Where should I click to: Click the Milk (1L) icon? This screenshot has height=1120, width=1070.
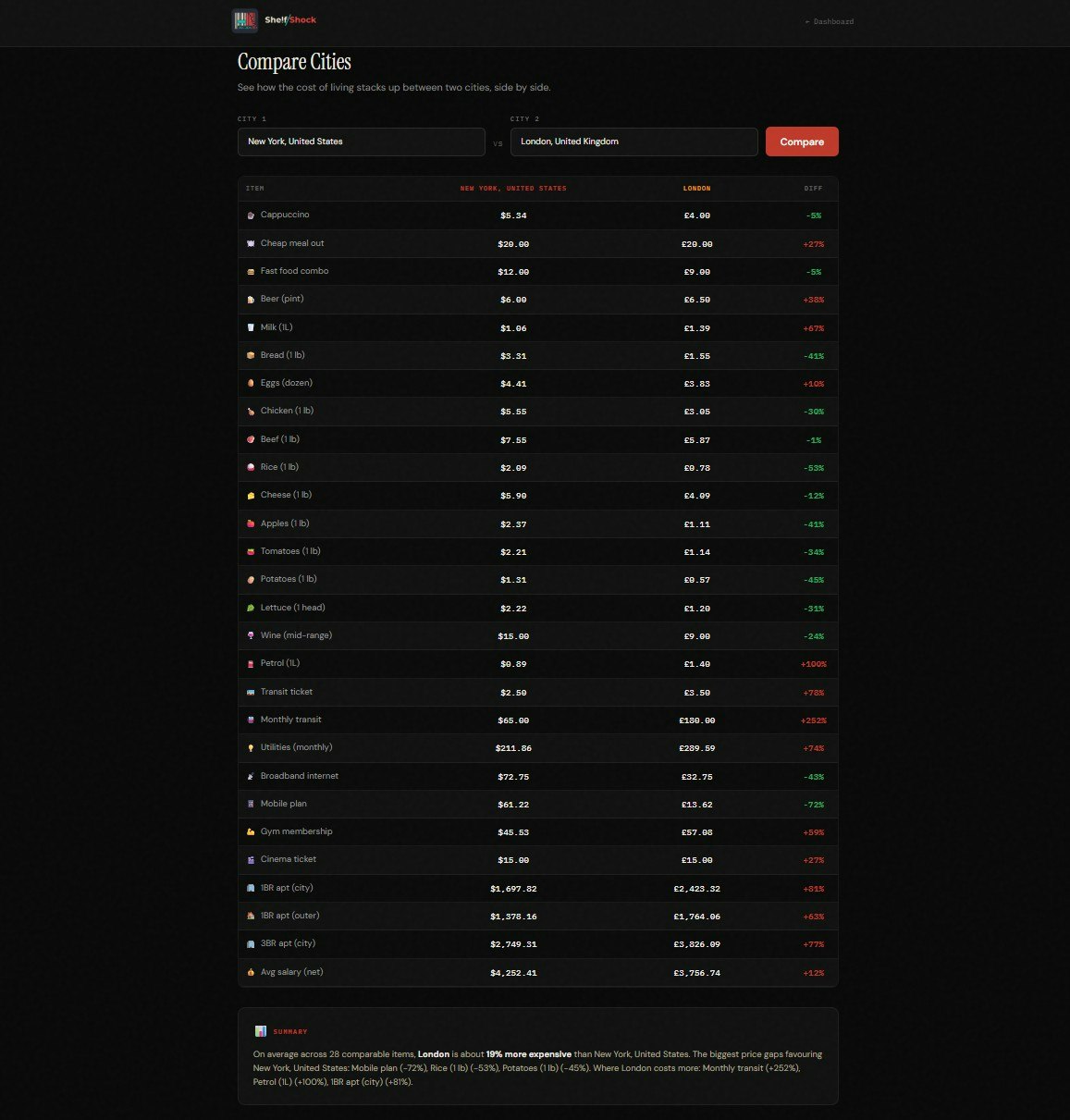point(251,327)
